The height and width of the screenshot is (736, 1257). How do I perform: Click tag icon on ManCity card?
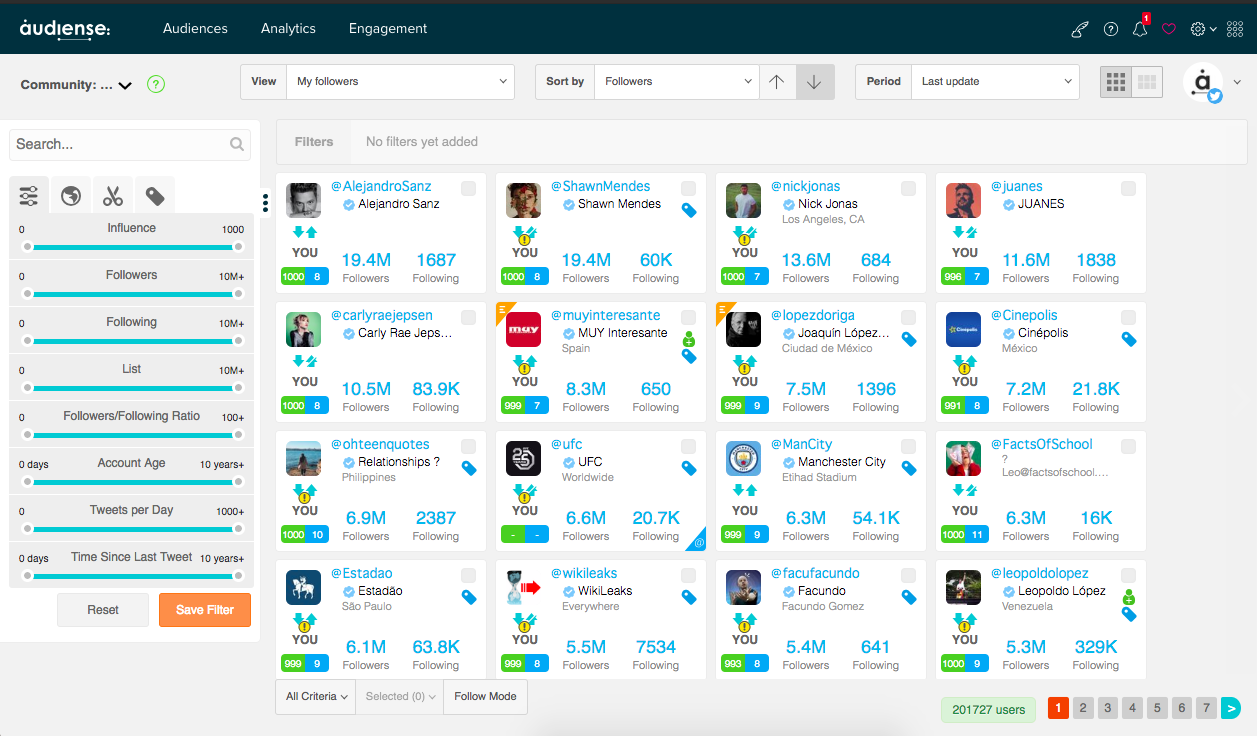(909, 468)
